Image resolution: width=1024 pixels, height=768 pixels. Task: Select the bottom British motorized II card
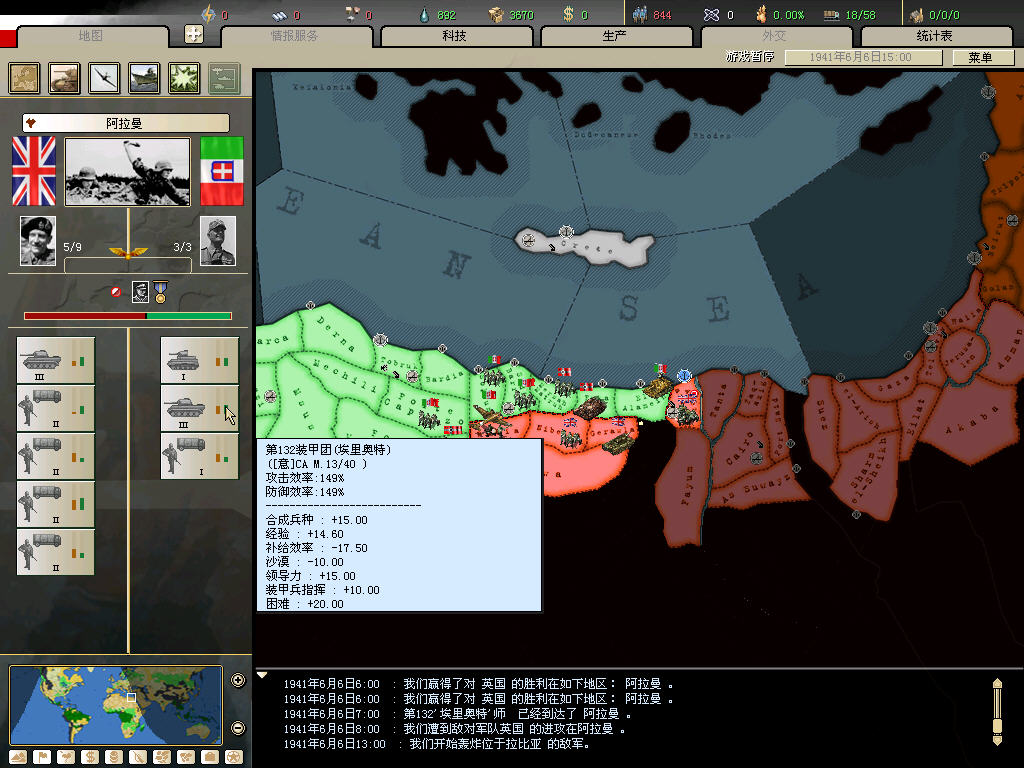(x=56, y=552)
